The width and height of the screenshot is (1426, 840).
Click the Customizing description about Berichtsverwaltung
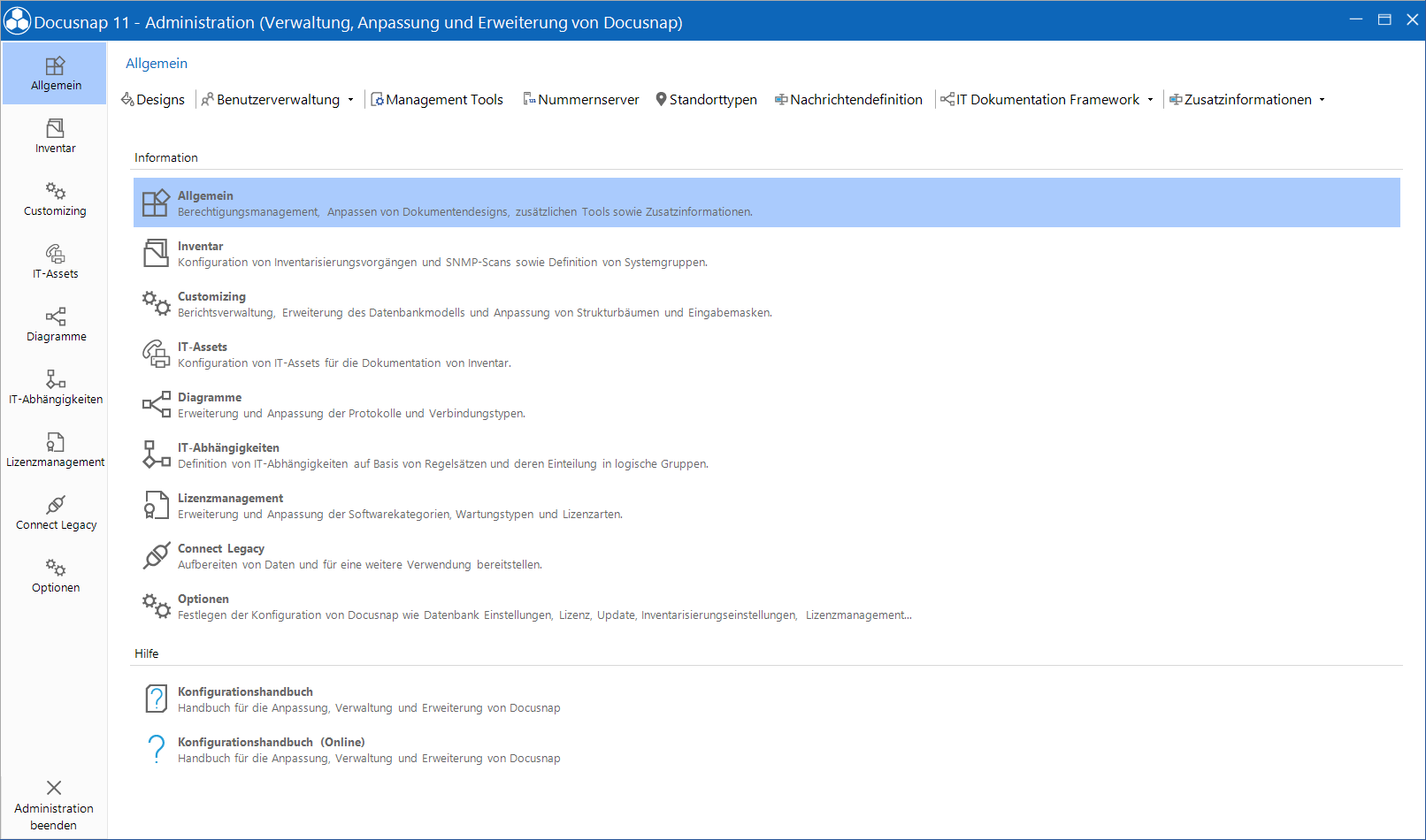pos(475,313)
